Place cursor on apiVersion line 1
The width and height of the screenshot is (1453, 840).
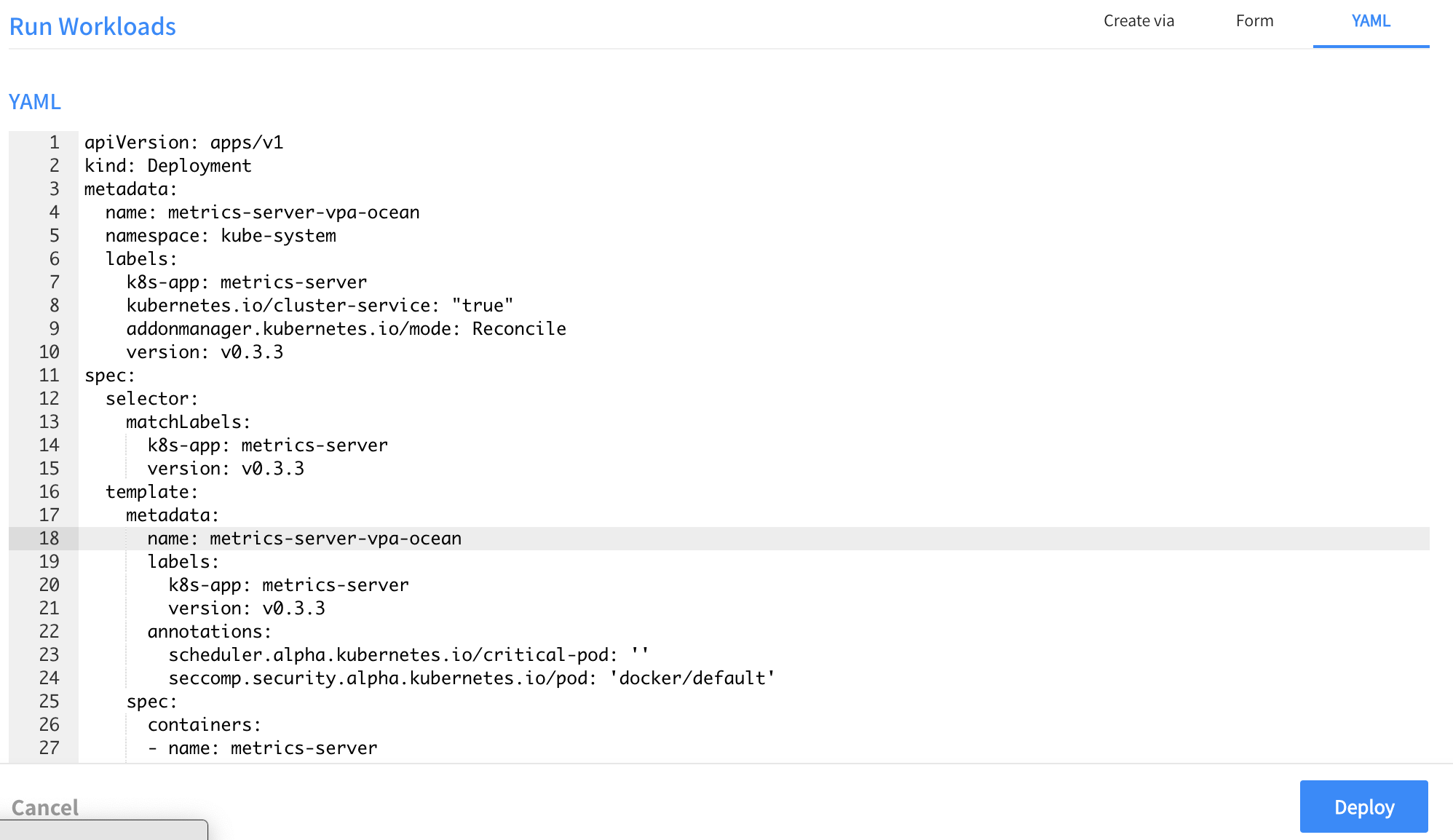(x=183, y=143)
